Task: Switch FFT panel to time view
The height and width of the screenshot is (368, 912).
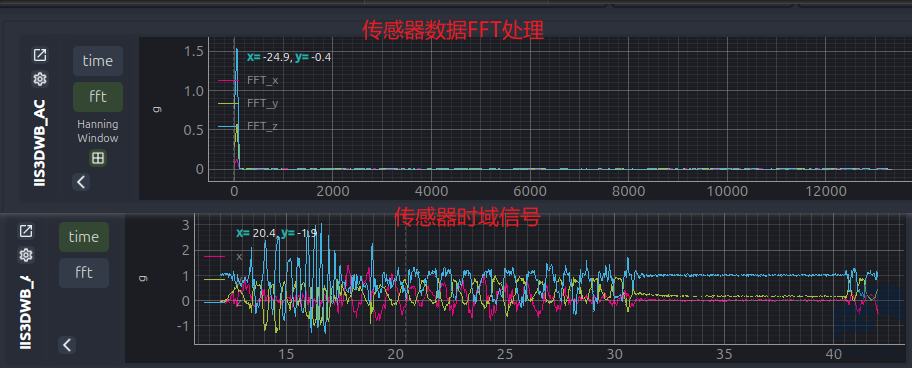Action: [98, 61]
